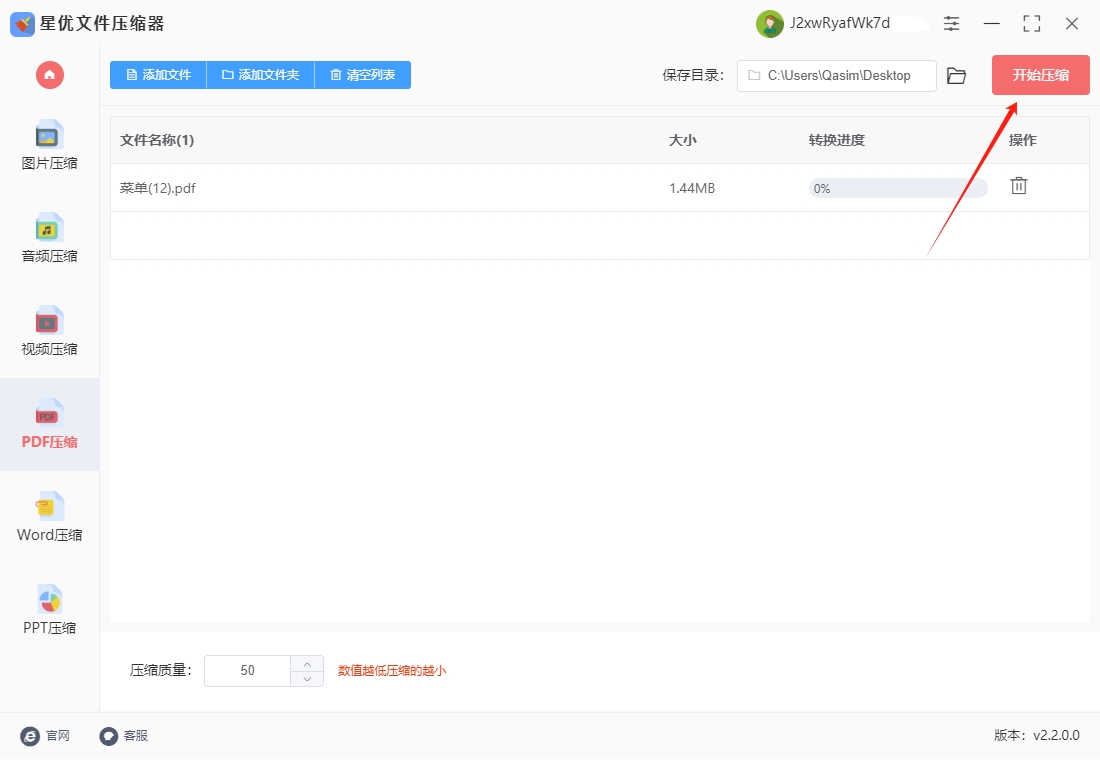Click the 0% conversion progress bar
Viewport: 1100px width, 760px height.
click(898, 188)
